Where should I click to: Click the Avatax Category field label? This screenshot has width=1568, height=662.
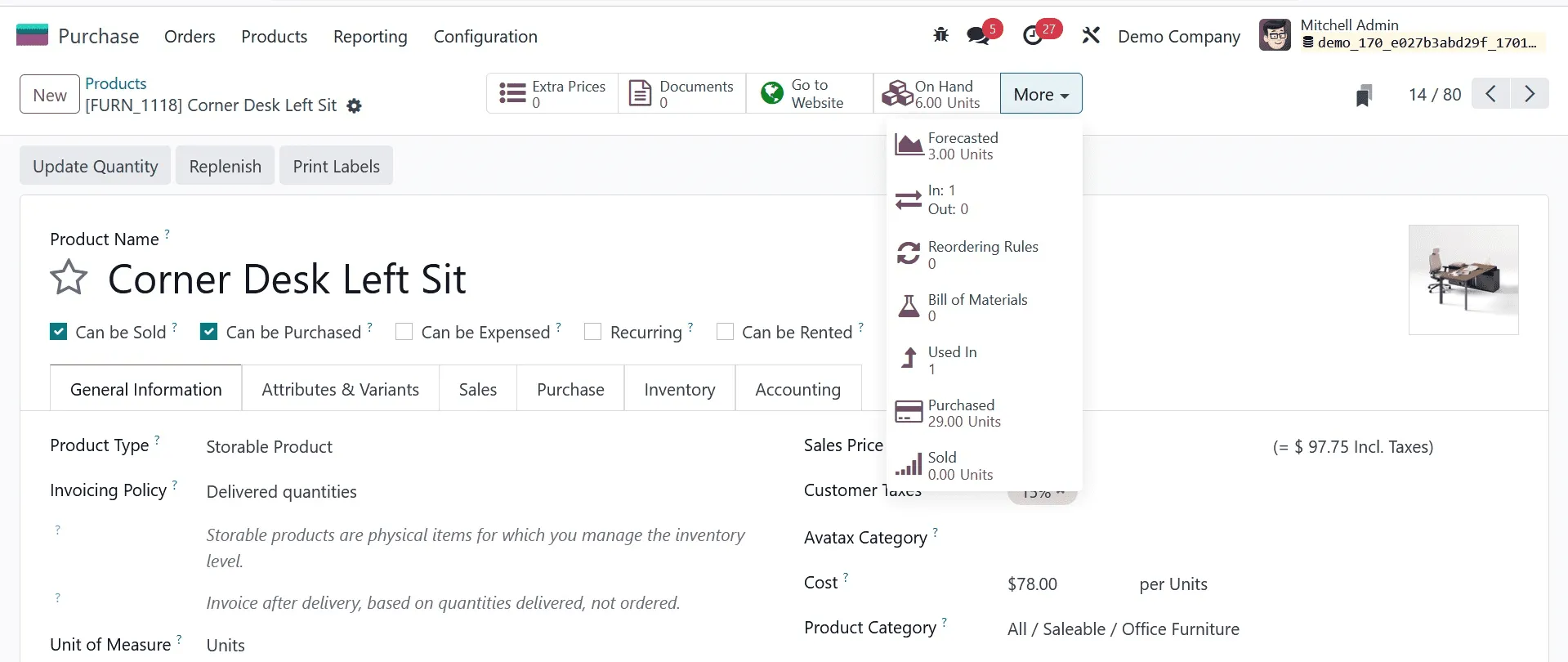[x=865, y=537]
